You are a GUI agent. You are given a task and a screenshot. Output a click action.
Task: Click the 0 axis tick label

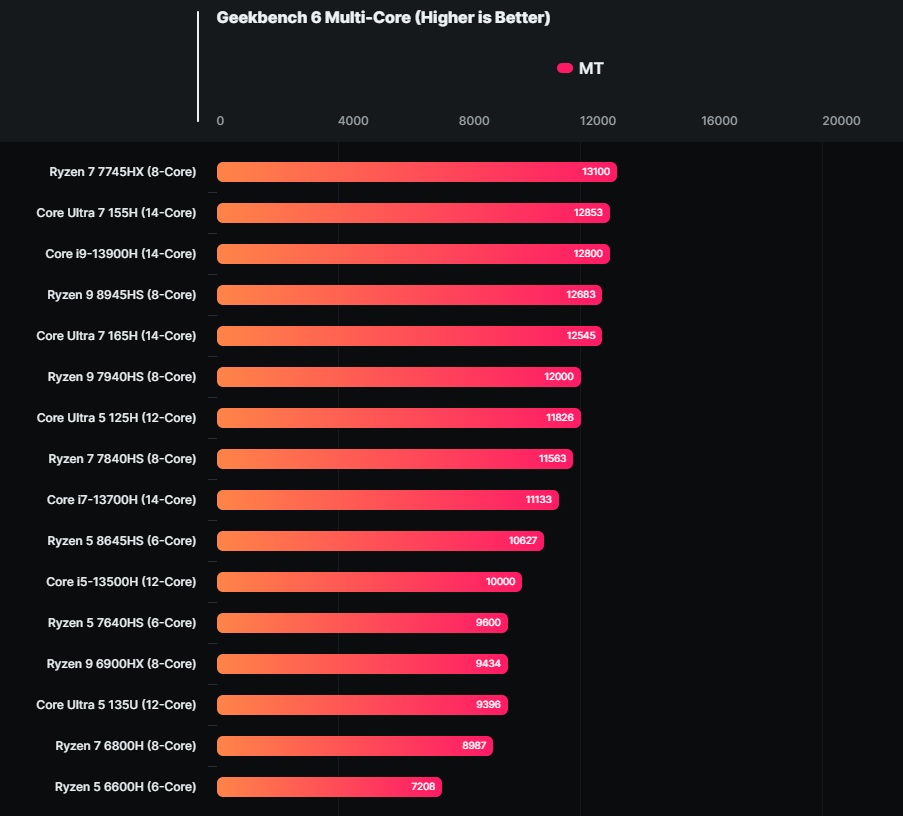pyautogui.click(x=220, y=121)
